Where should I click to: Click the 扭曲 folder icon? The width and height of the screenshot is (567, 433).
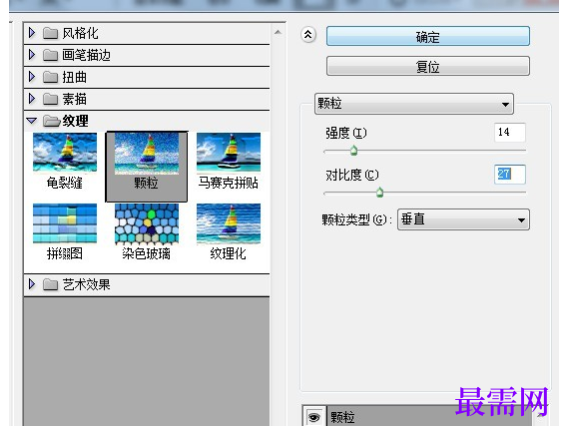pos(50,77)
